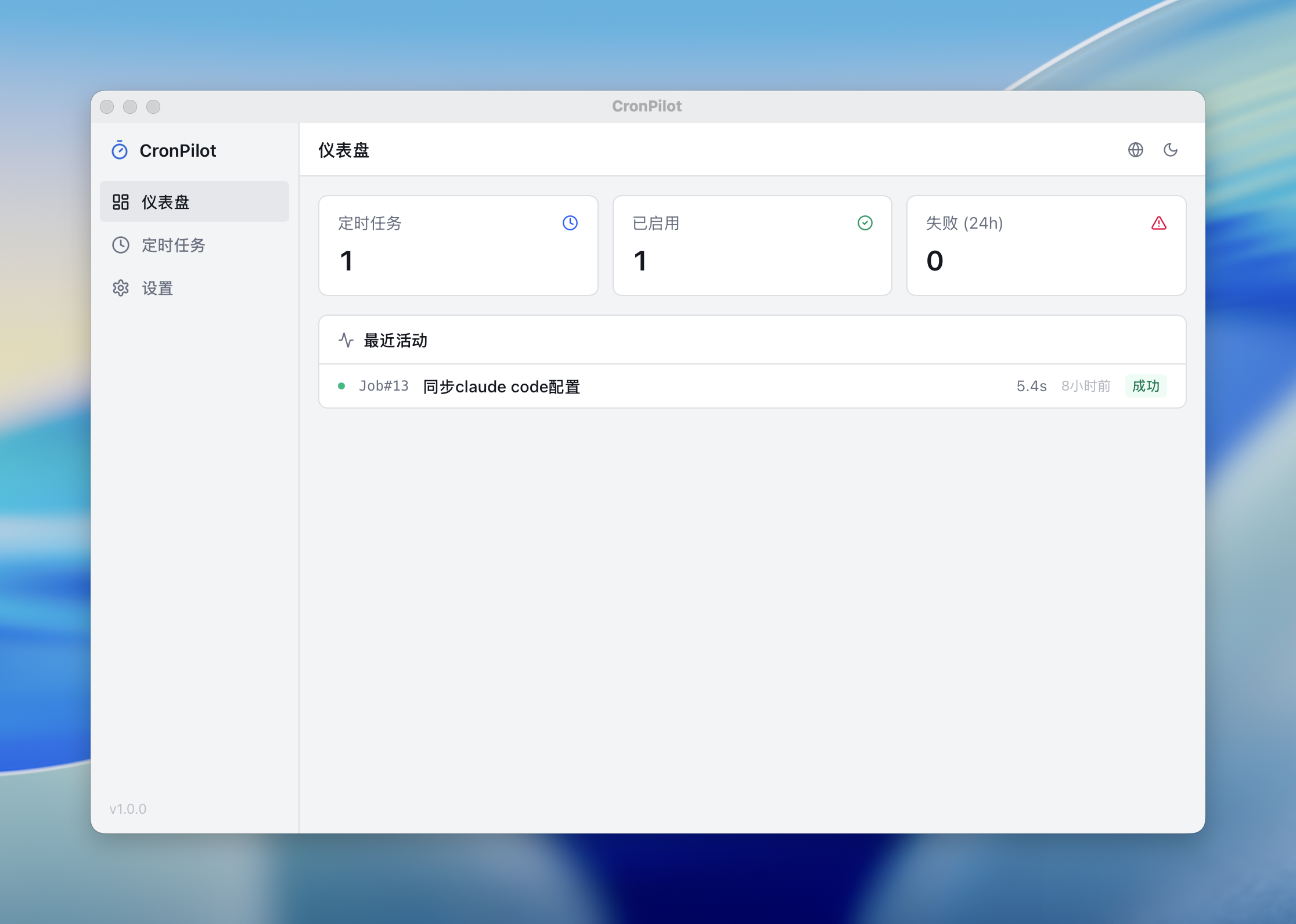
Task: Click the CronPilot stopwatch logo icon
Action: 120,150
